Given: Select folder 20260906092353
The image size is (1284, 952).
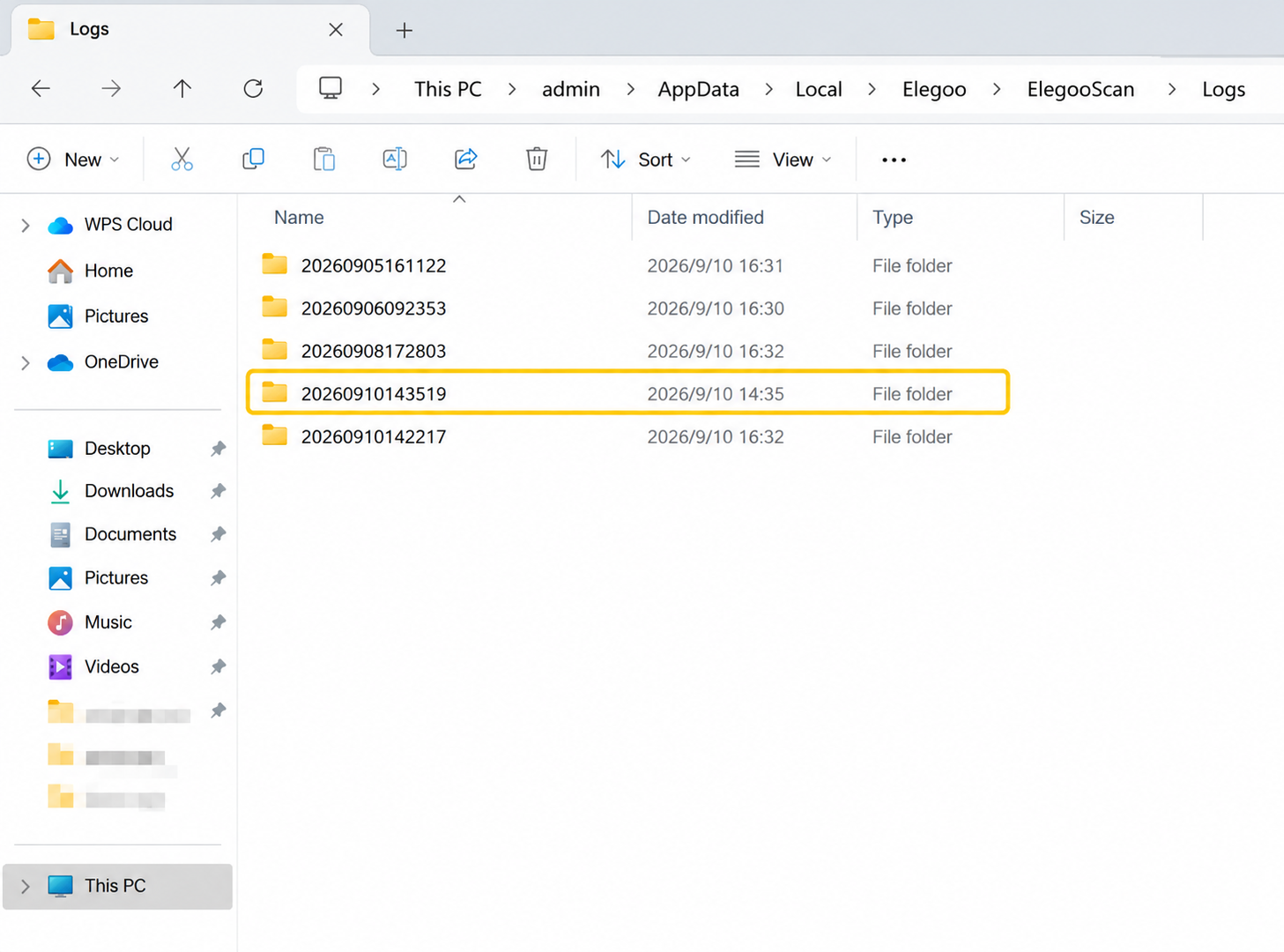Looking at the screenshot, I should point(628,309).
